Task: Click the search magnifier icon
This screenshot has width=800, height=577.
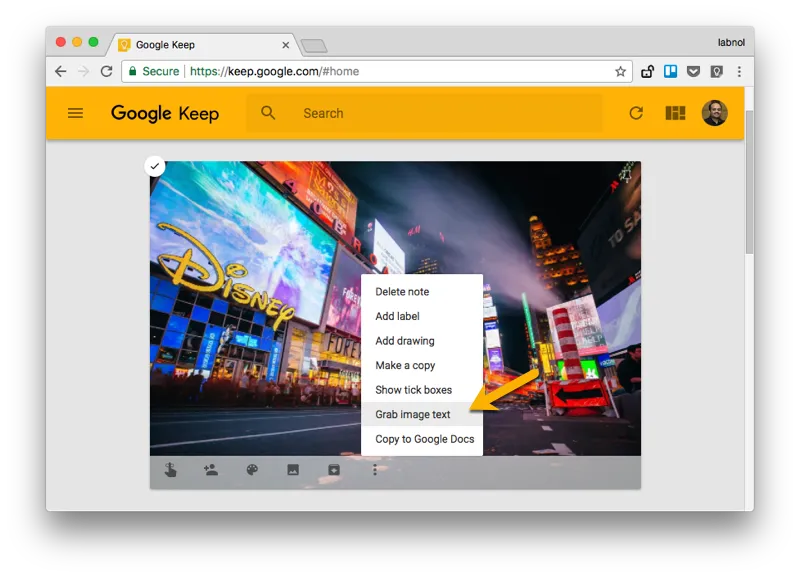Action: pos(267,113)
